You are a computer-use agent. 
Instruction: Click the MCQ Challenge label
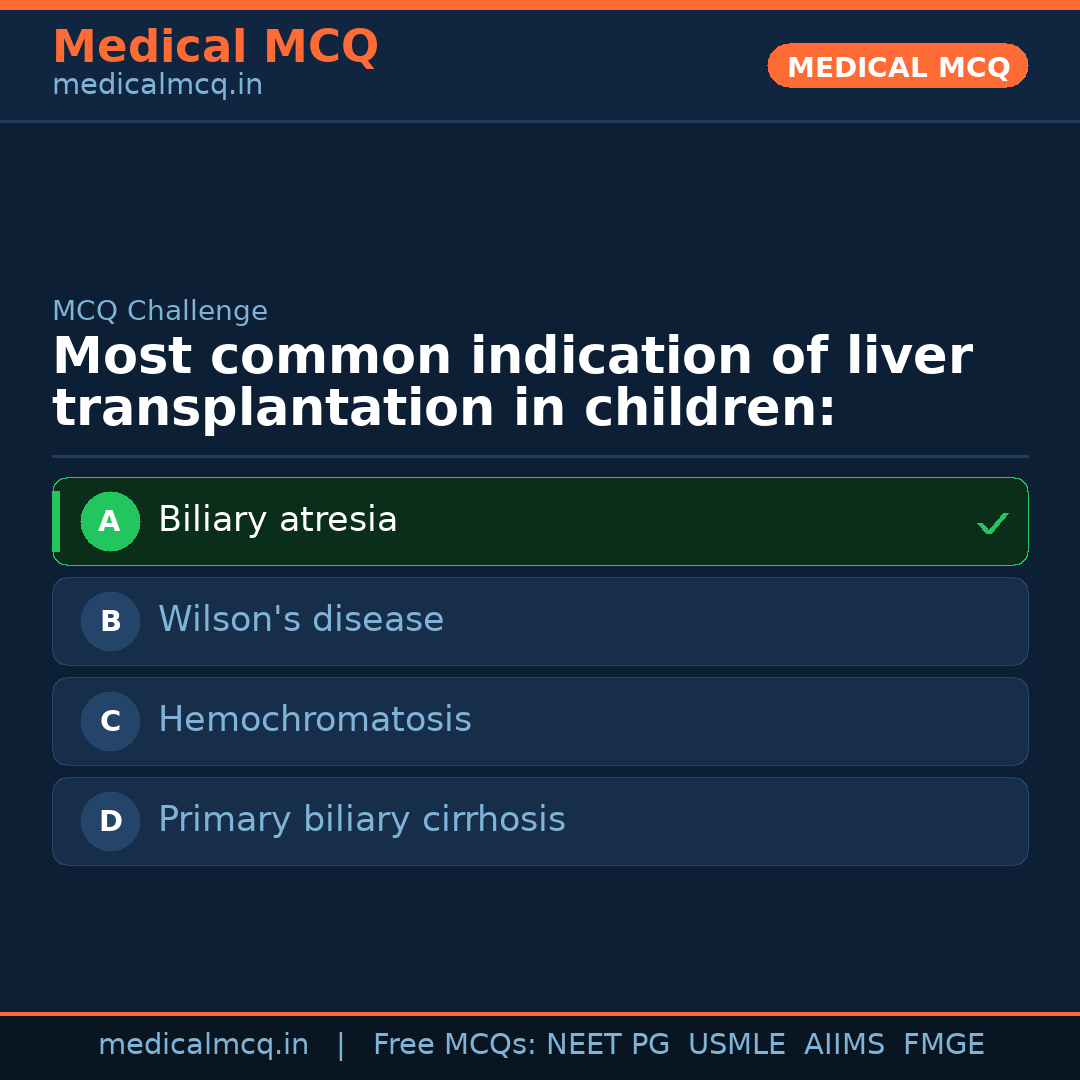point(160,311)
